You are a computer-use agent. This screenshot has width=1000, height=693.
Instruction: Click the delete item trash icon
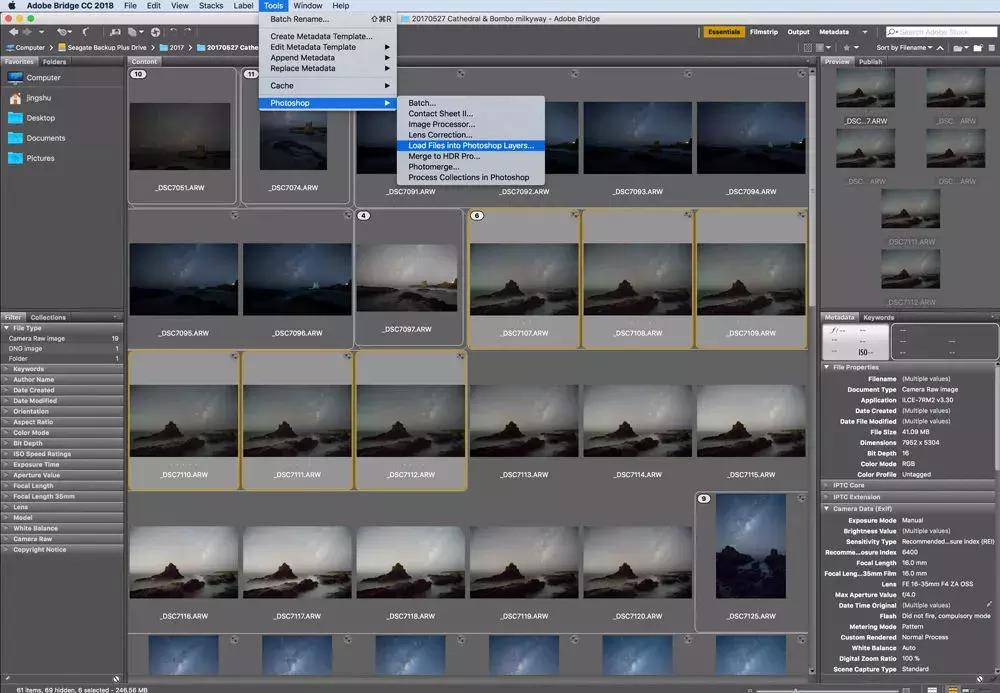(x=991, y=47)
